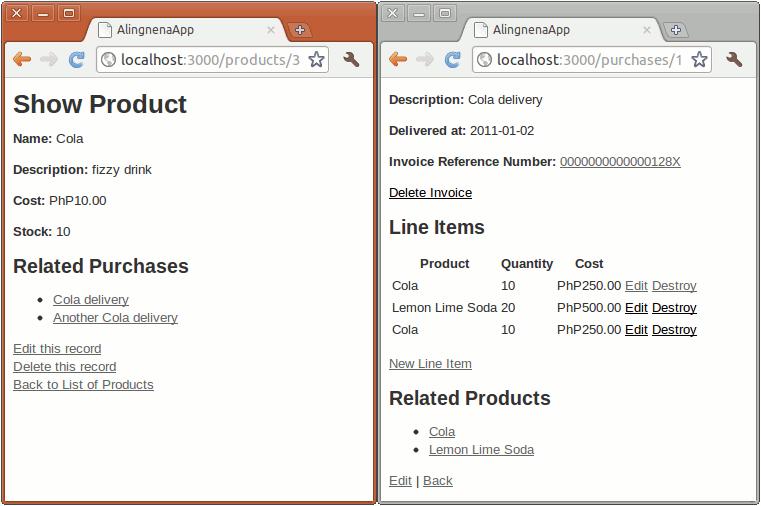This screenshot has height=506, width=761.
Task: Click the back arrow in the left browser
Action: [x=22, y=60]
